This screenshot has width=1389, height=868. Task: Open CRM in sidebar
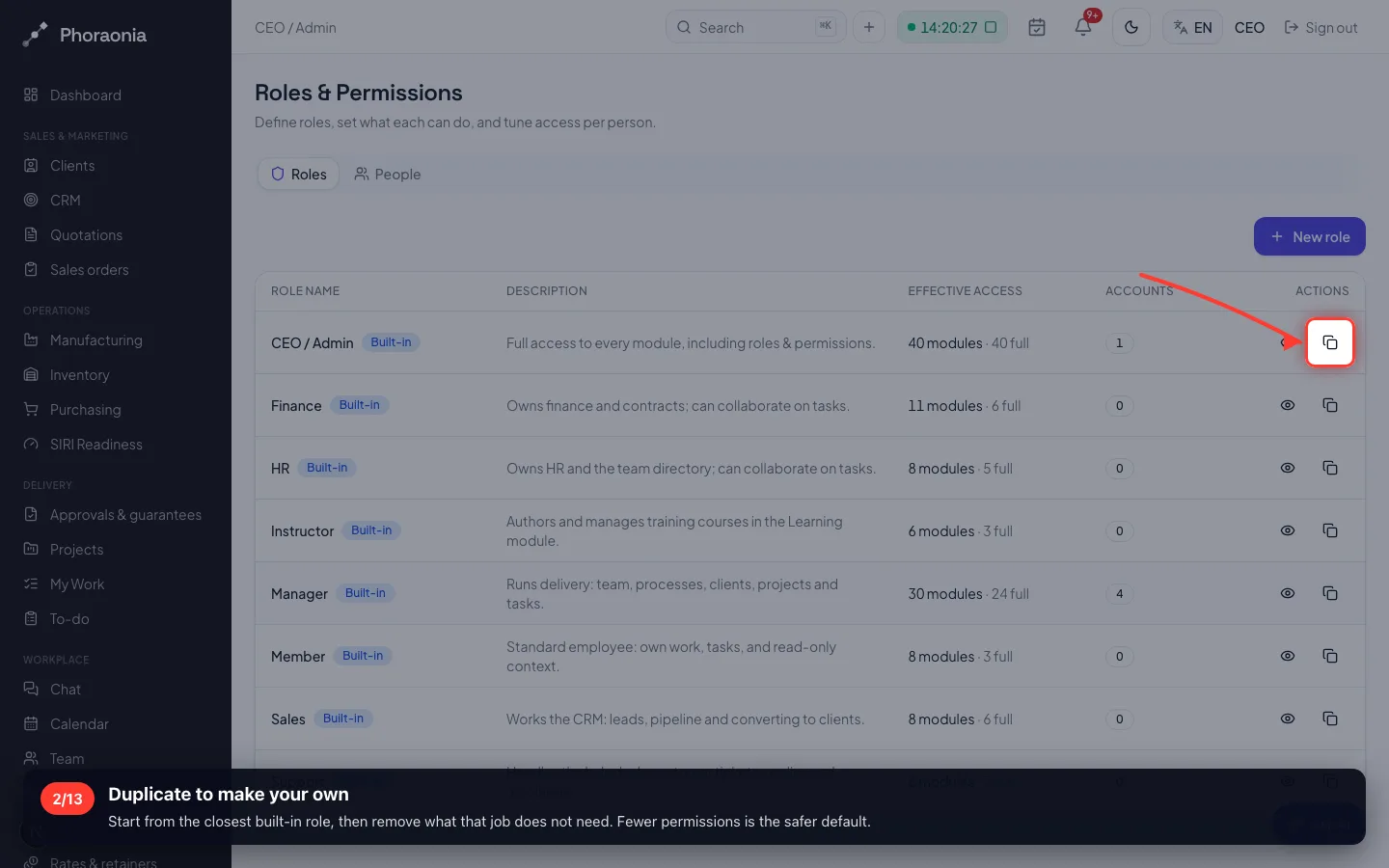point(116,200)
